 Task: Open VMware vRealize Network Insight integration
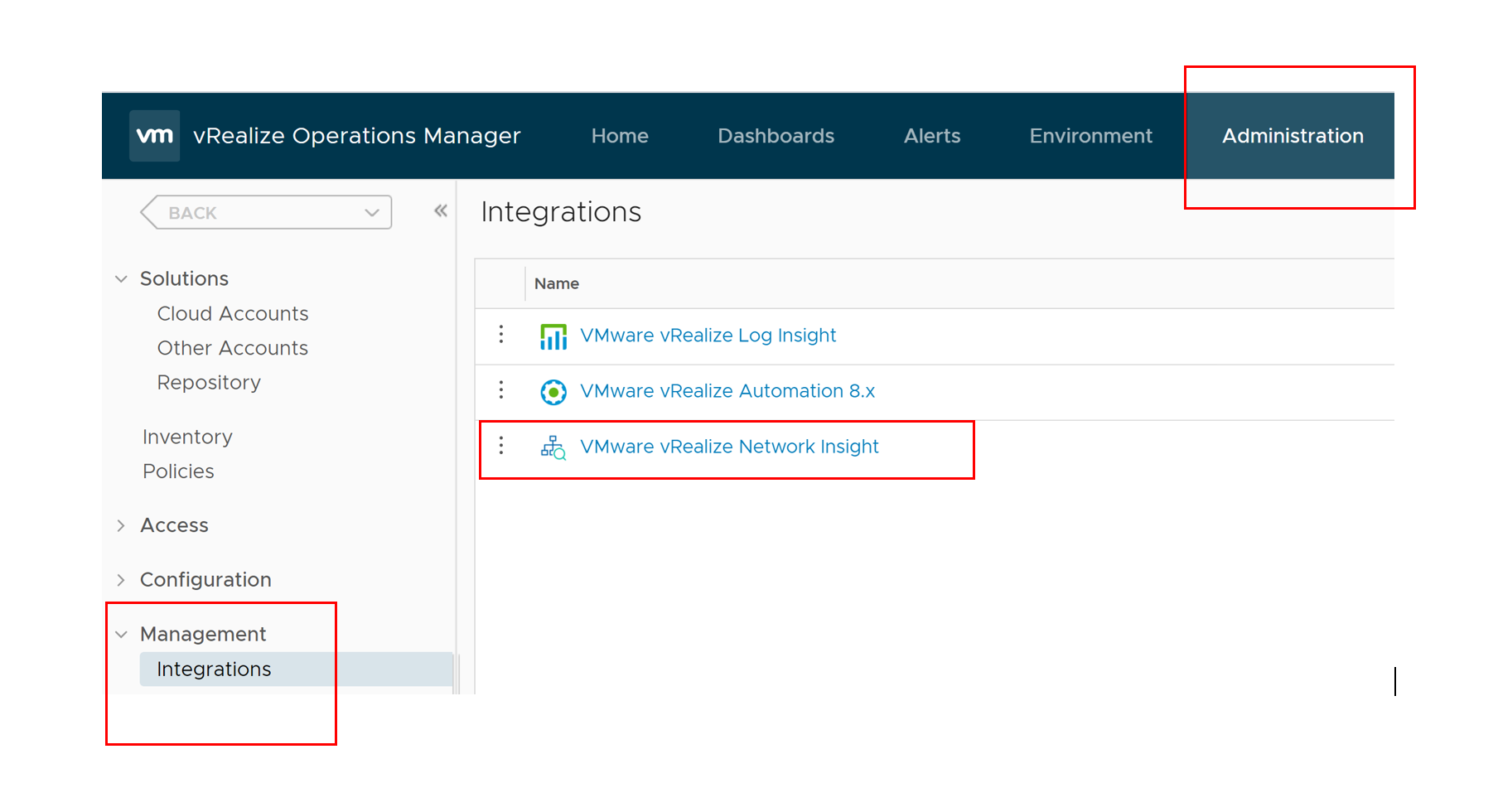pos(729,447)
